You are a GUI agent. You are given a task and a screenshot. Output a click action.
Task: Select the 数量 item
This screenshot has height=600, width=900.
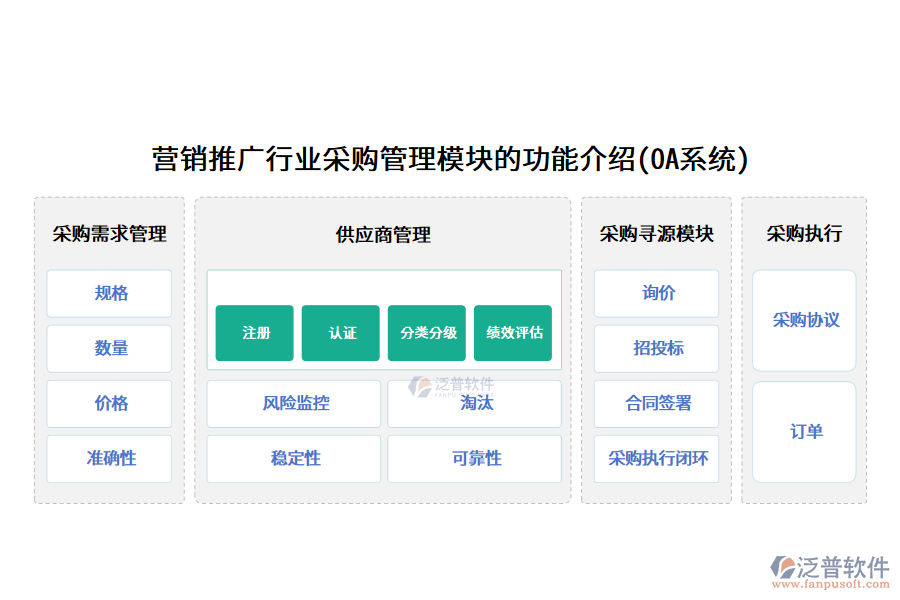click(110, 349)
